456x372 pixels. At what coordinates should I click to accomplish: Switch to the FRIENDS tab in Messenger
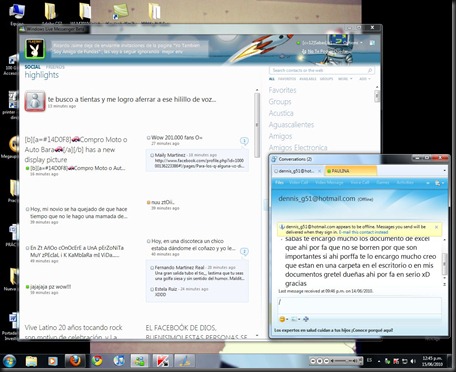(x=55, y=67)
